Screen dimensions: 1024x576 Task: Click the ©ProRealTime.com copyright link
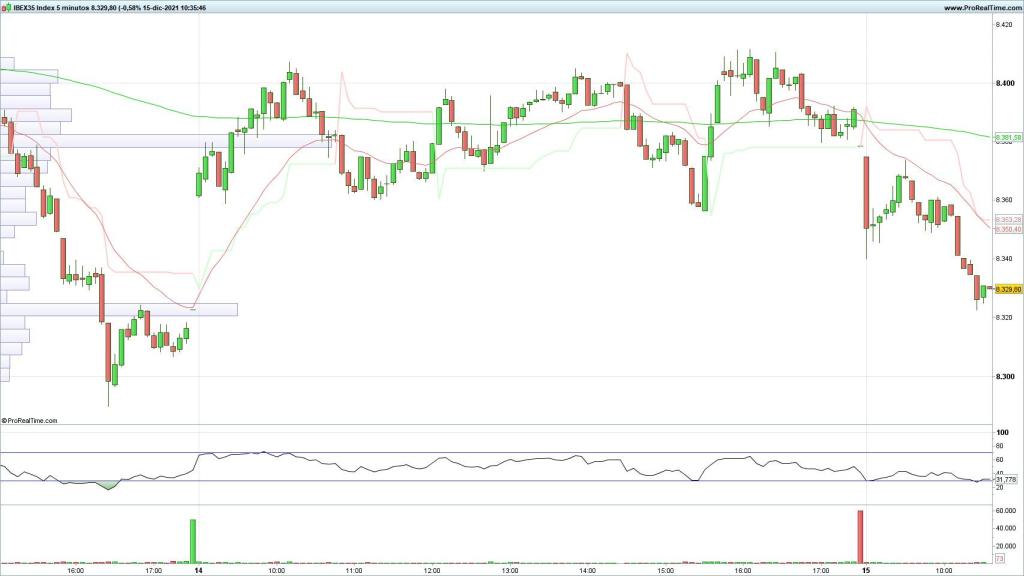click(x=30, y=421)
